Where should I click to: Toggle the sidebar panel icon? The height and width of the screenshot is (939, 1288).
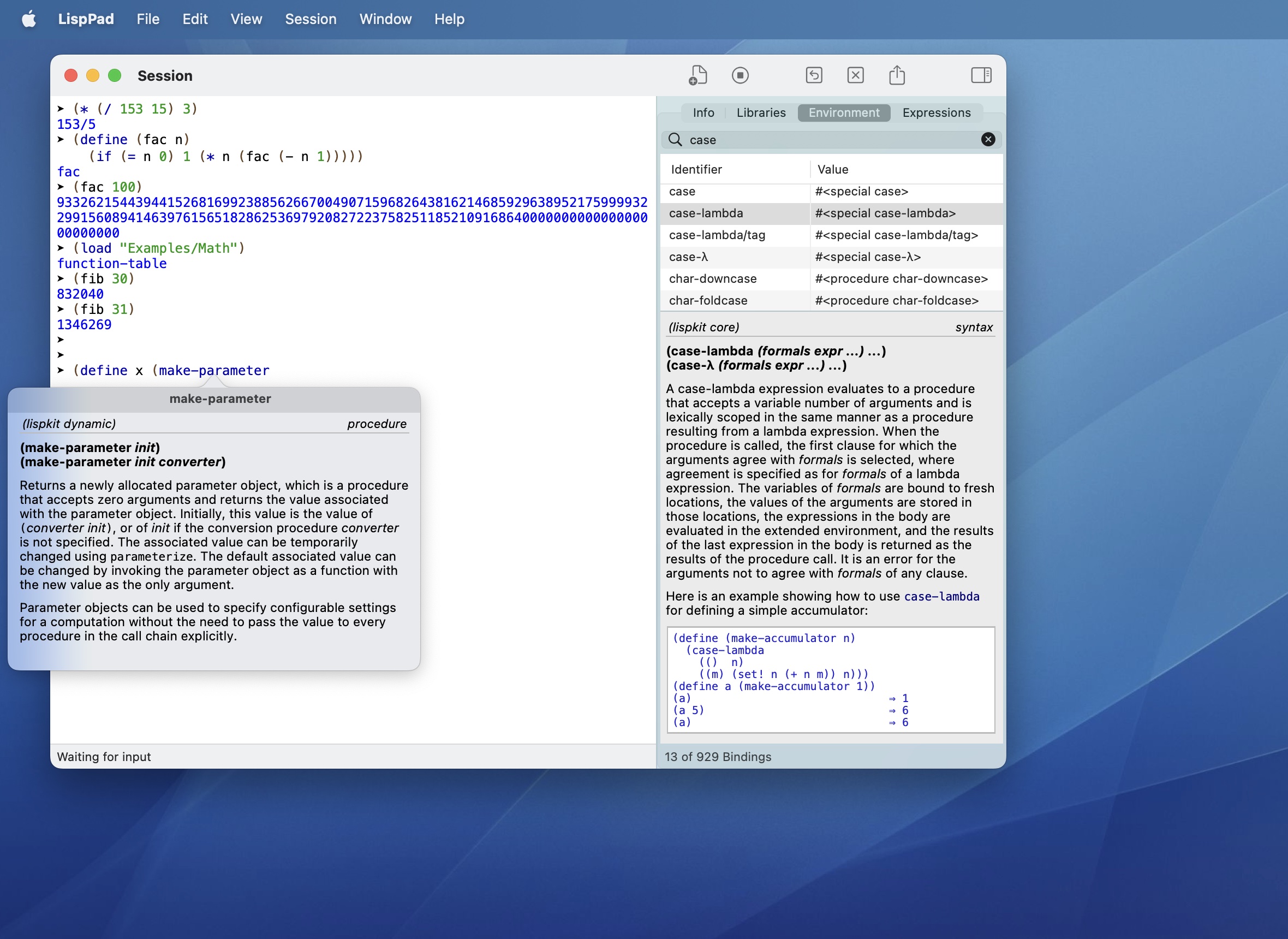[x=981, y=75]
